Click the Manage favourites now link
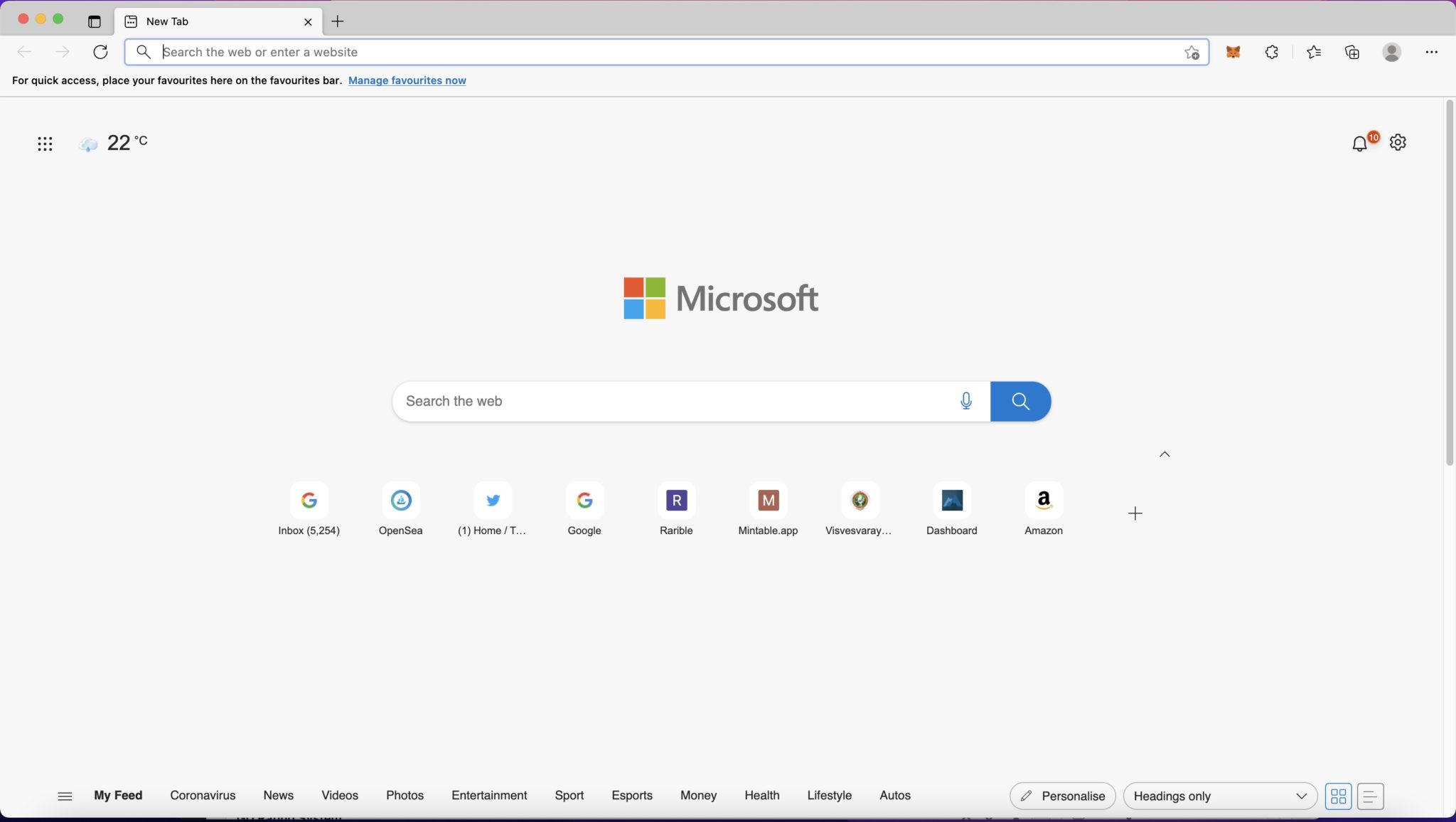The image size is (1456, 822). click(407, 80)
